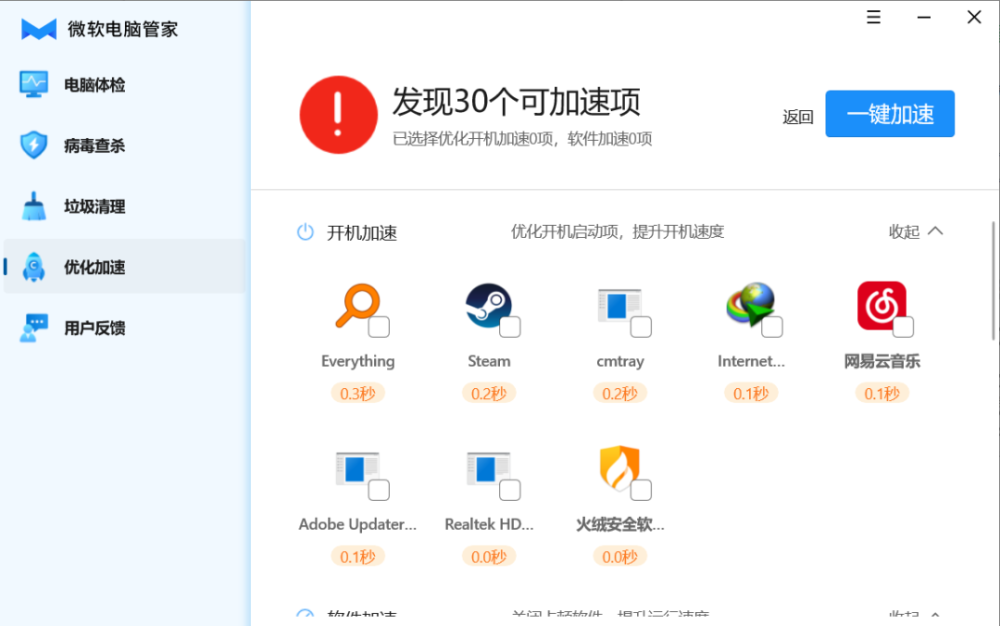1000x626 pixels.
Task: Open the 病毒查杀 sidebar tab
Action: [124, 145]
